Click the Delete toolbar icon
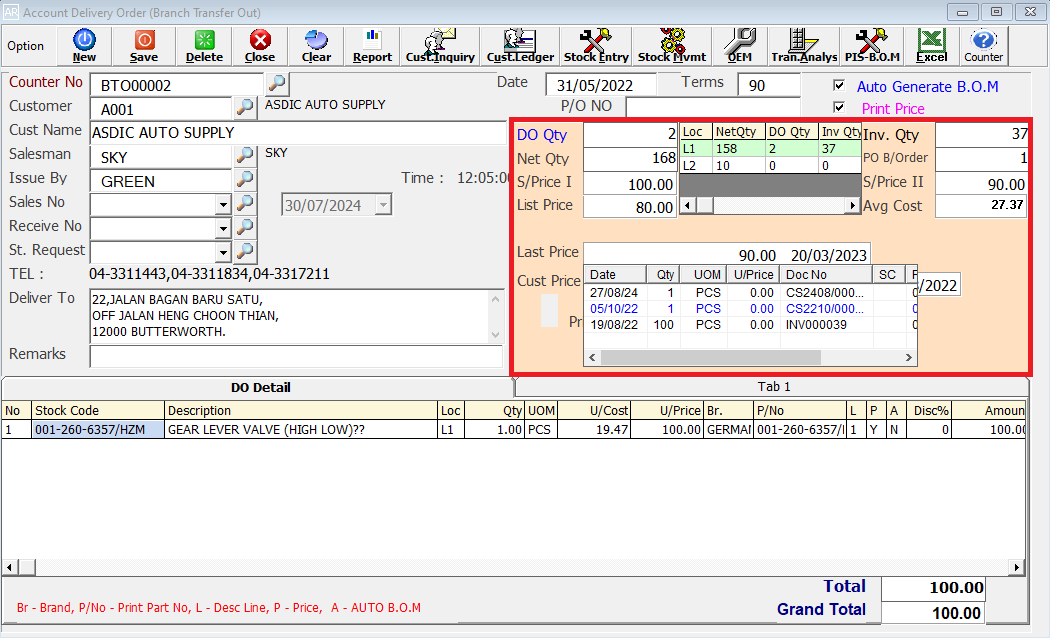The image size is (1050, 638). click(204, 46)
